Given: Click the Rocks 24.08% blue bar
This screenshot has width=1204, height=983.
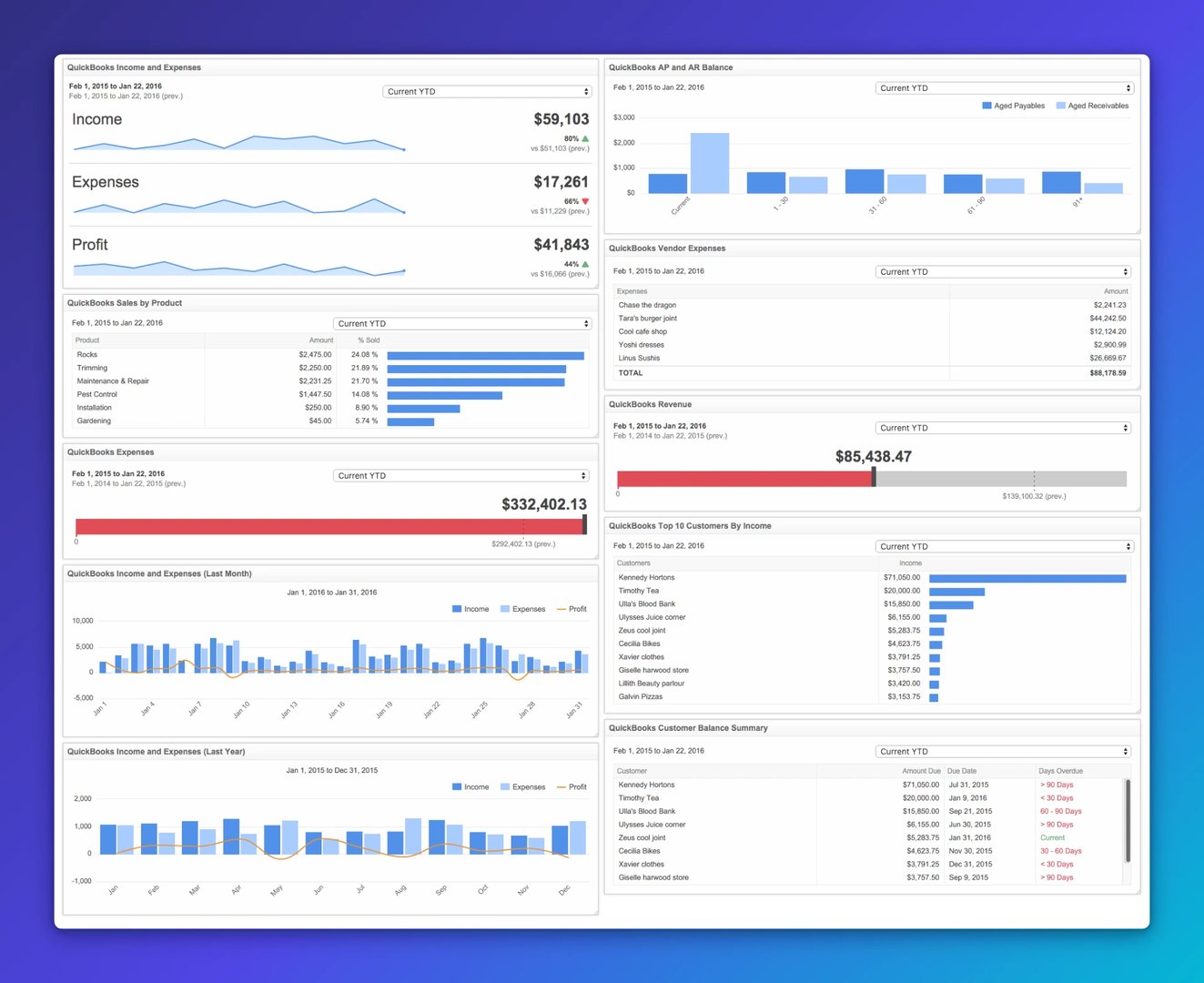Looking at the screenshot, I should 485,355.
